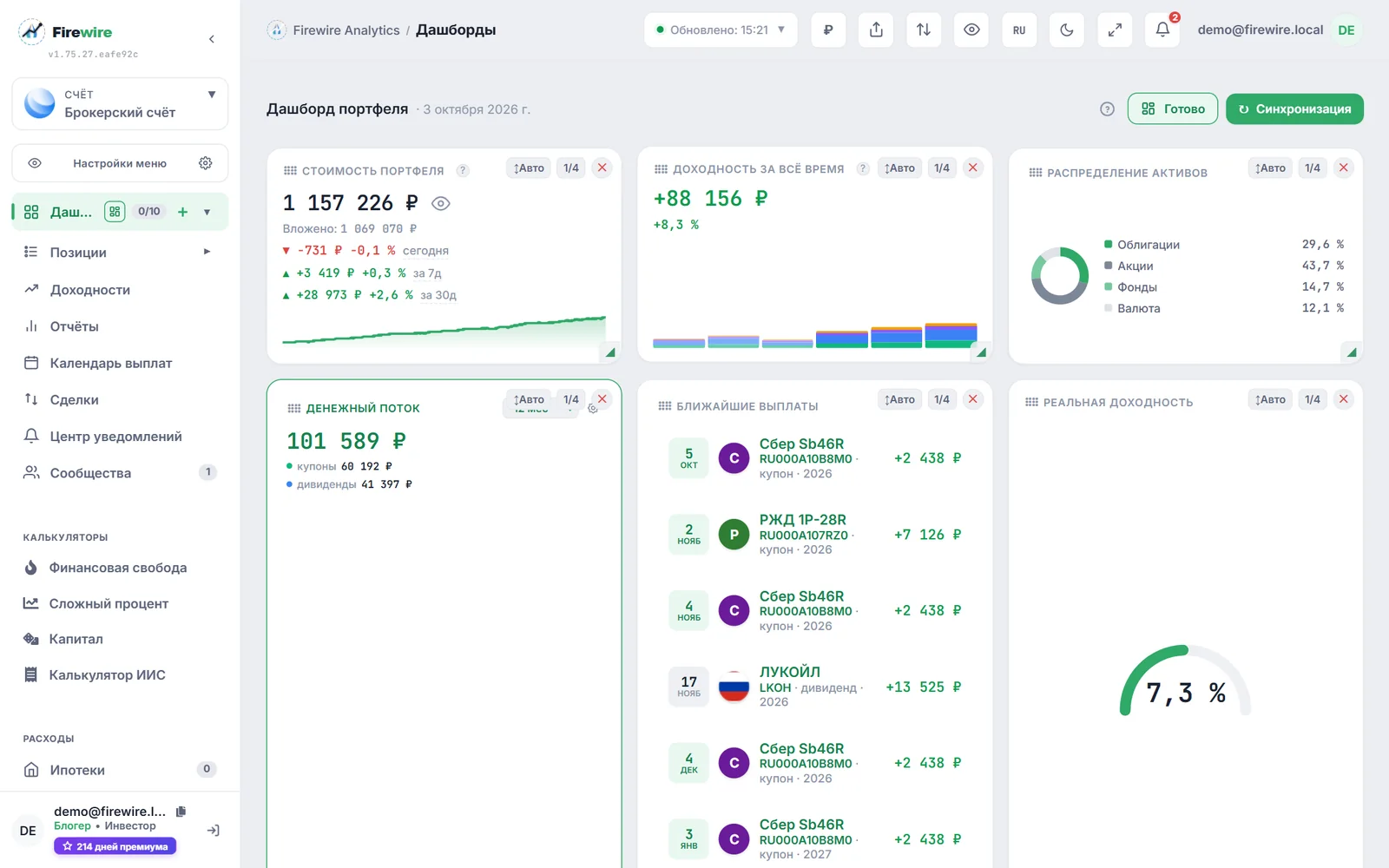Click the Готово button

pos(1173,109)
